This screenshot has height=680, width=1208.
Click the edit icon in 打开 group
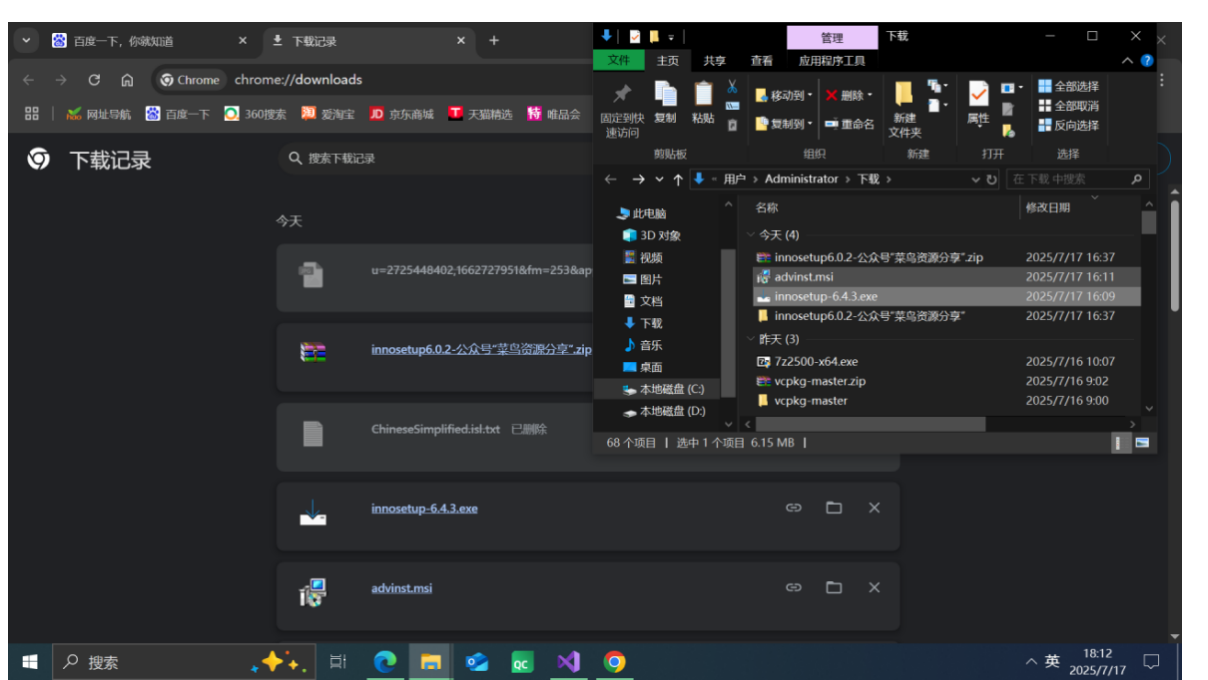pyautogui.click(x=1008, y=108)
